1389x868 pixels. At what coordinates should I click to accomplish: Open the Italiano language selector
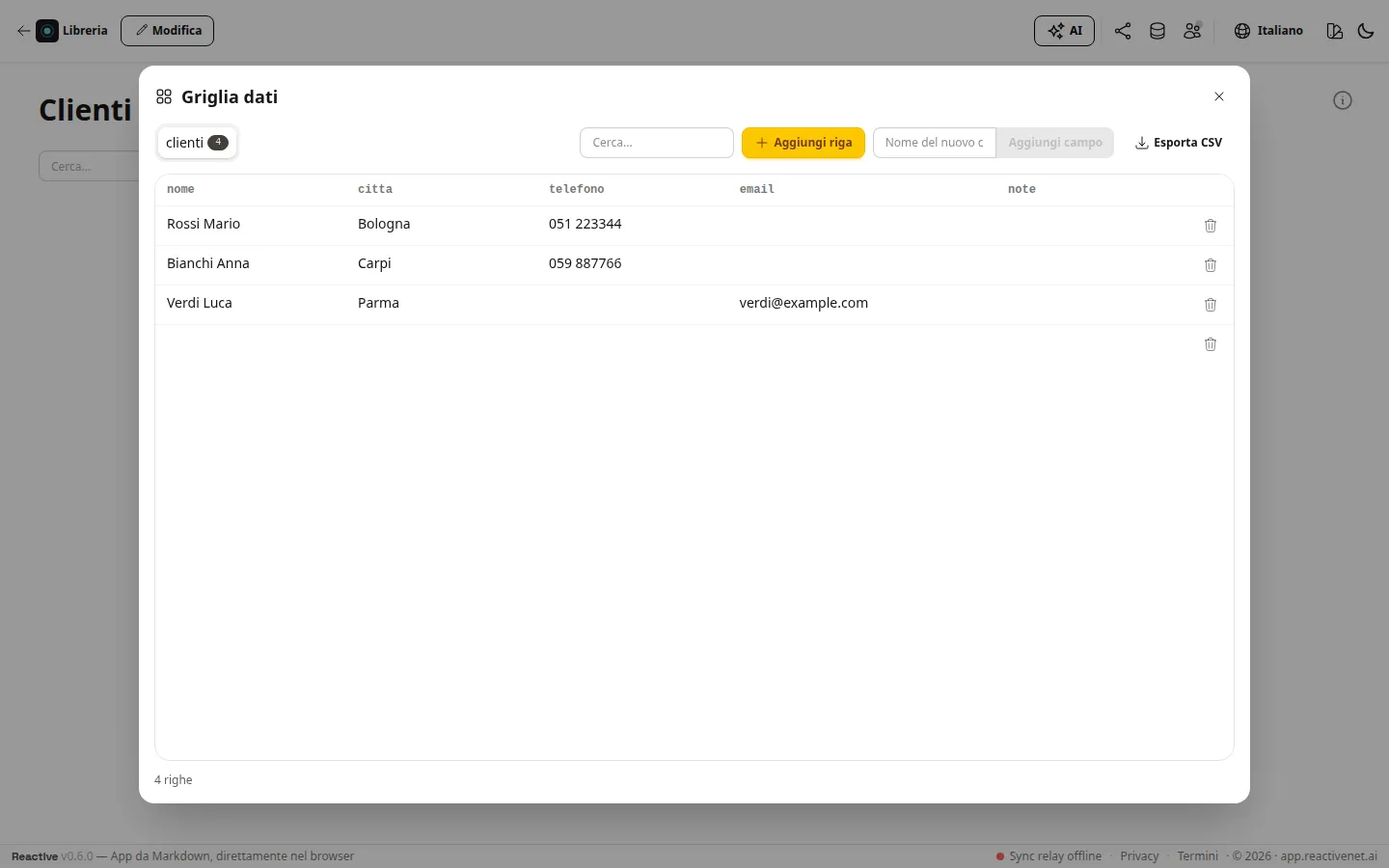(1268, 31)
